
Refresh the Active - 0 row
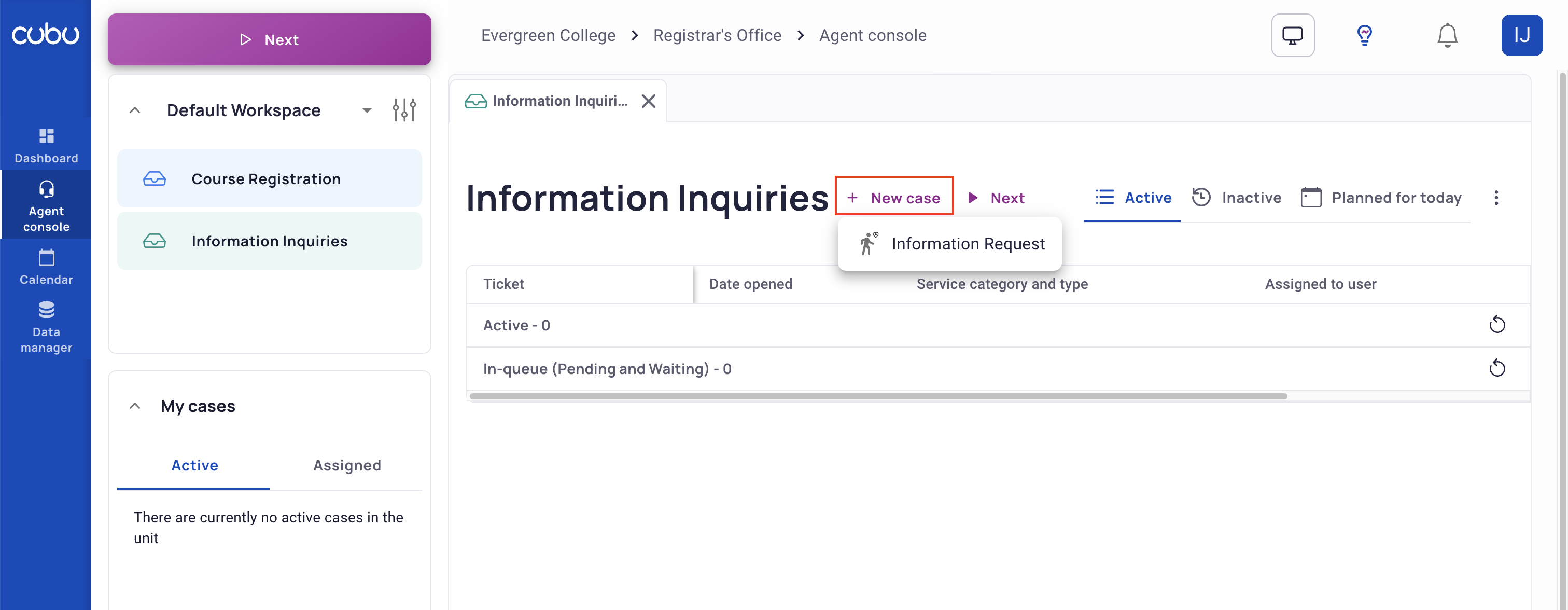1497,325
